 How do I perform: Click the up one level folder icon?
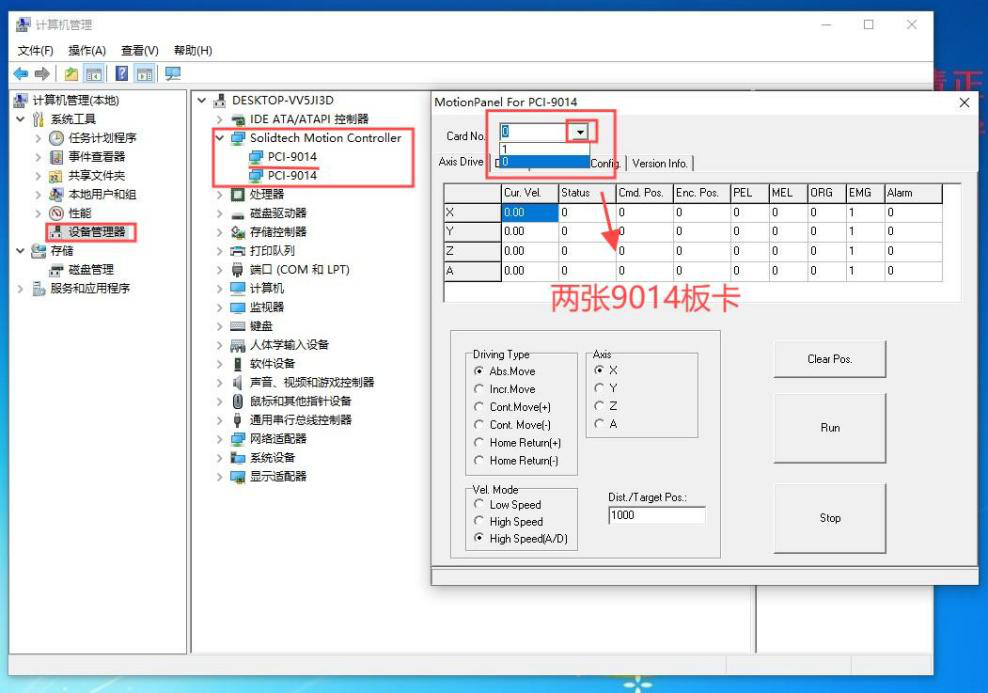pos(71,74)
